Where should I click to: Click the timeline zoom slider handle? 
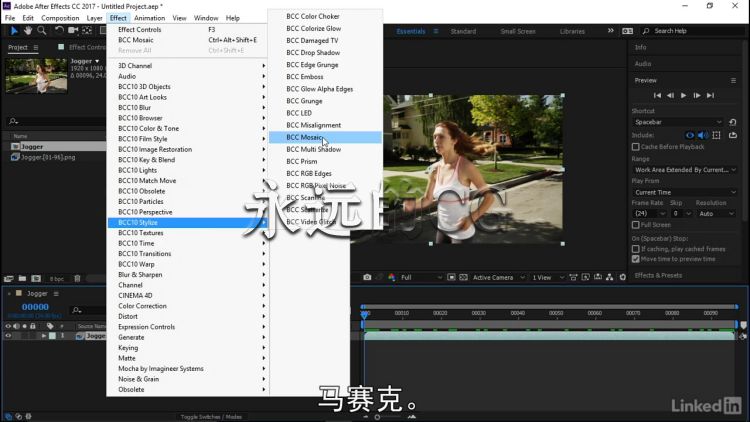click(x=377, y=417)
